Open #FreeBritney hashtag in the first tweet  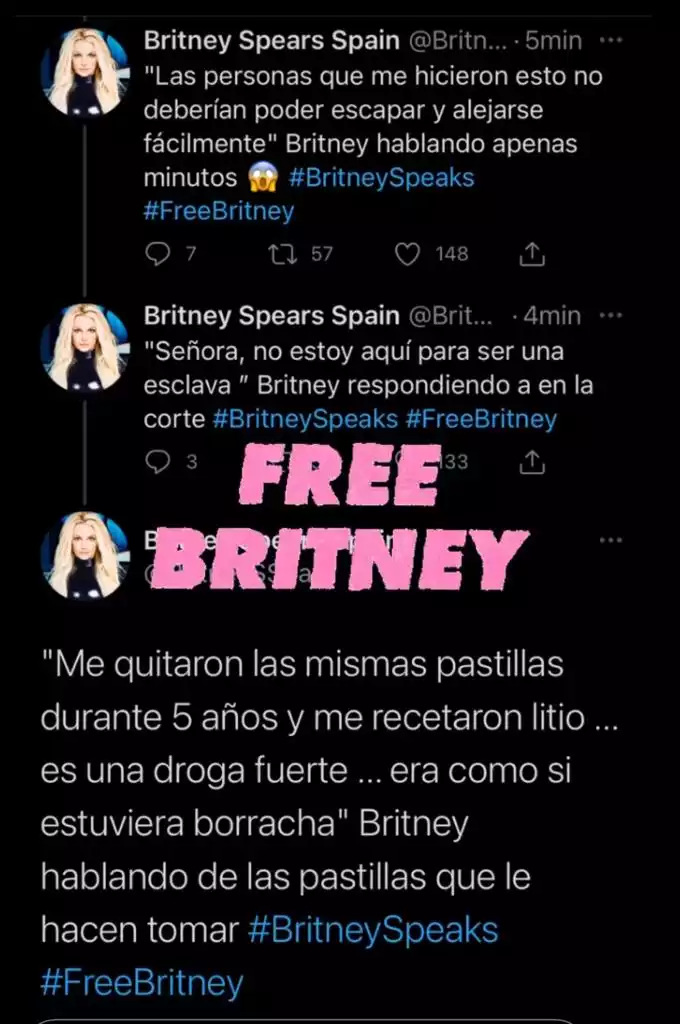(x=219, y=212)
